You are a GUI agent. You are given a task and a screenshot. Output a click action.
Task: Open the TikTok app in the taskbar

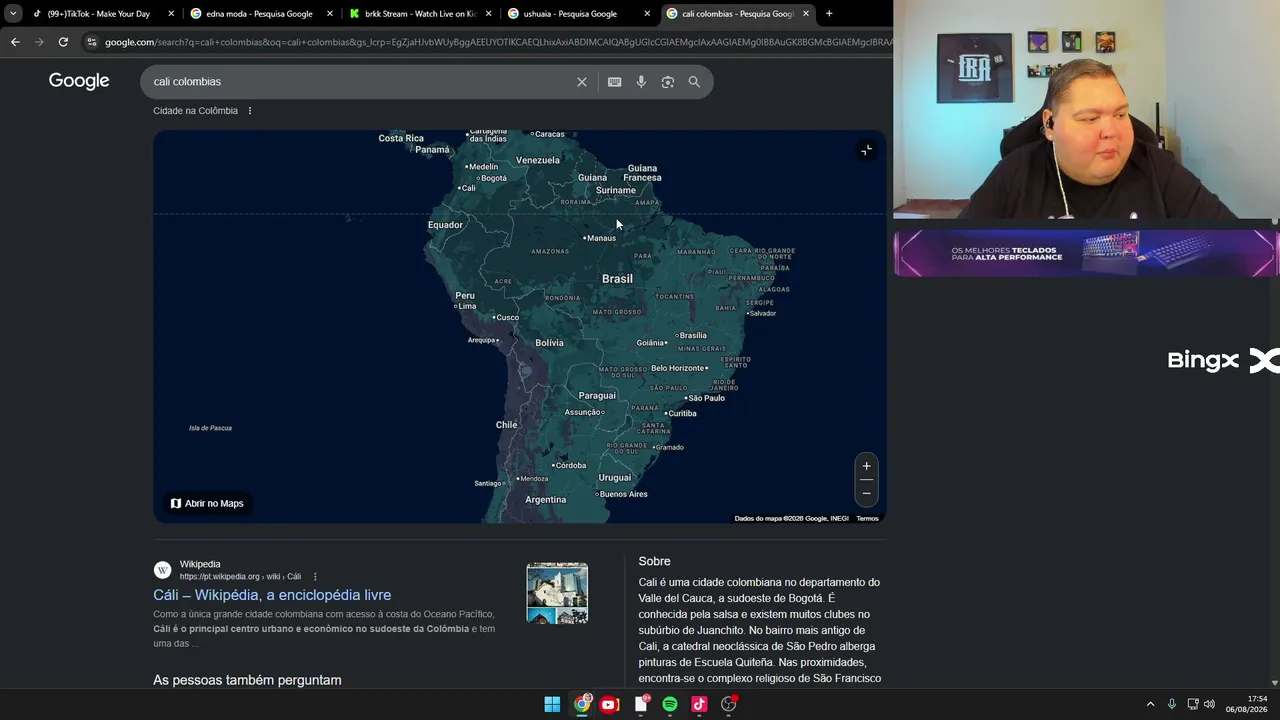(699, 704)
